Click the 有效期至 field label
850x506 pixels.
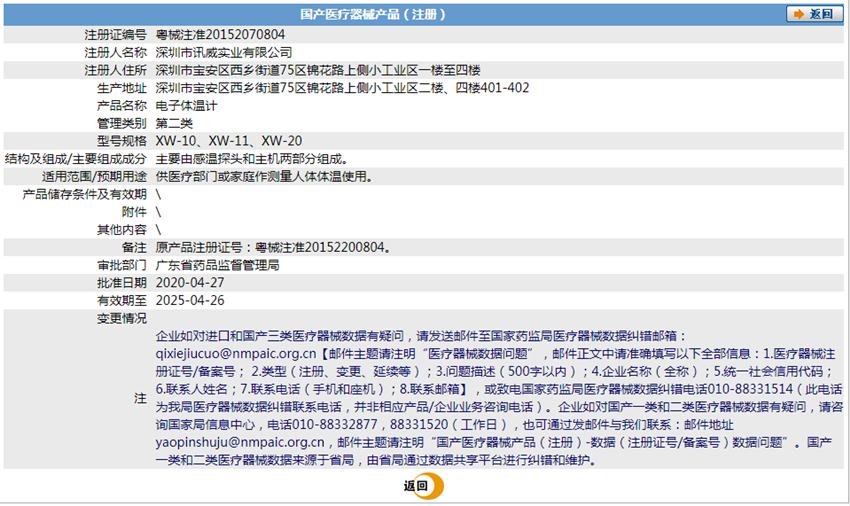tap(122, 301)
